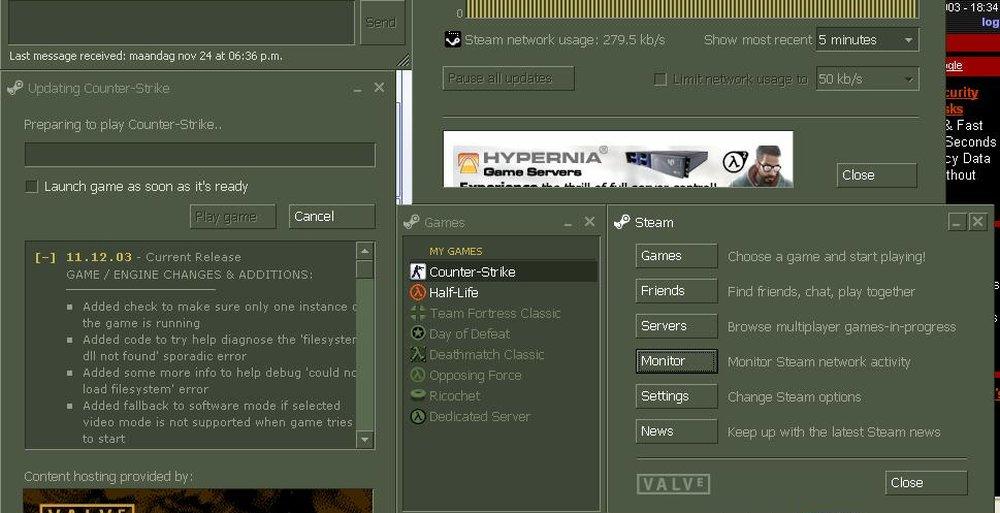Screen dimensions: 1000x513
Task: Click the Dedicated Server icon
Action: [x=418, y=416]
